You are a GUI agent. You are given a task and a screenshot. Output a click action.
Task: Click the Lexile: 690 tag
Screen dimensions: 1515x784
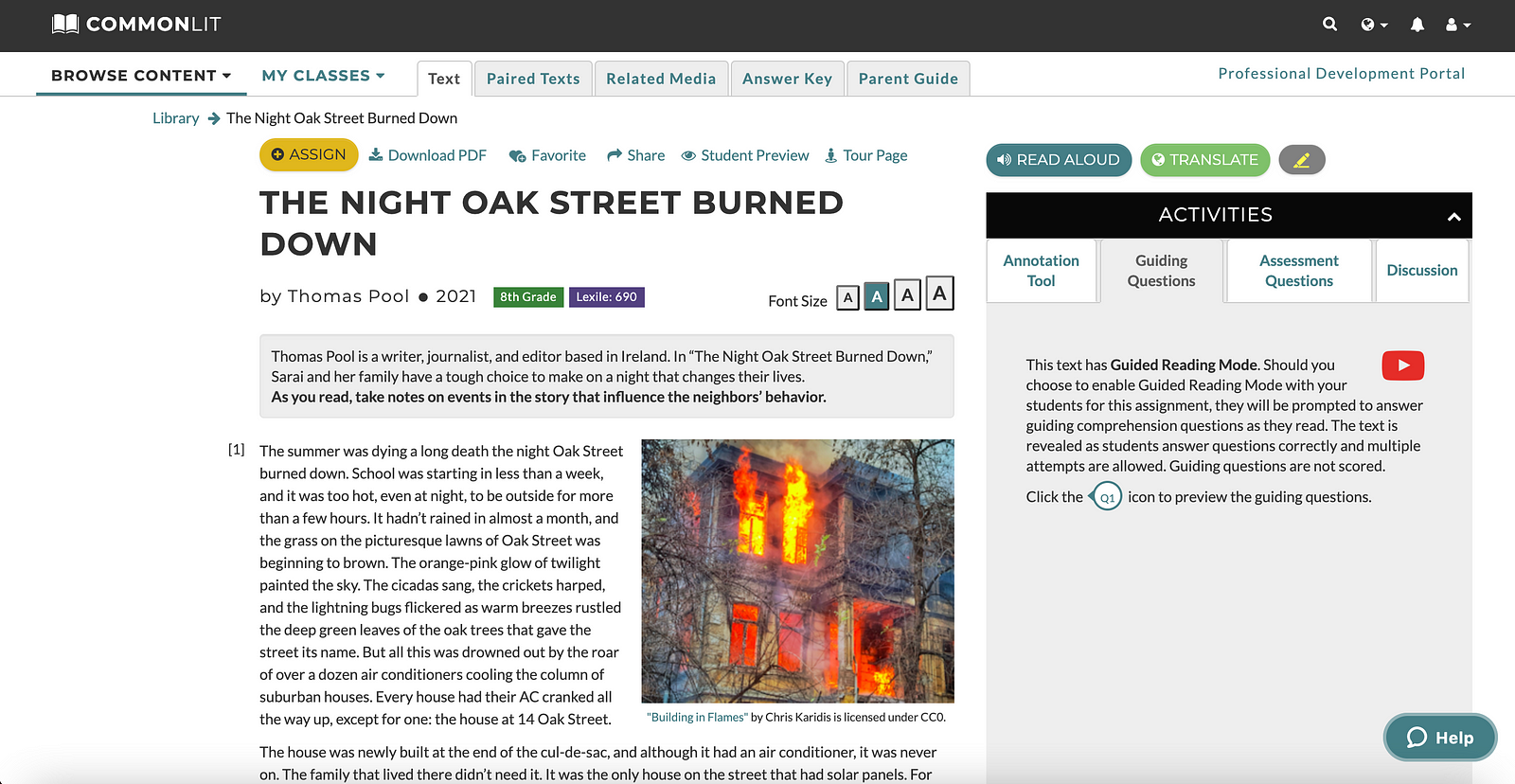(606, 296)
